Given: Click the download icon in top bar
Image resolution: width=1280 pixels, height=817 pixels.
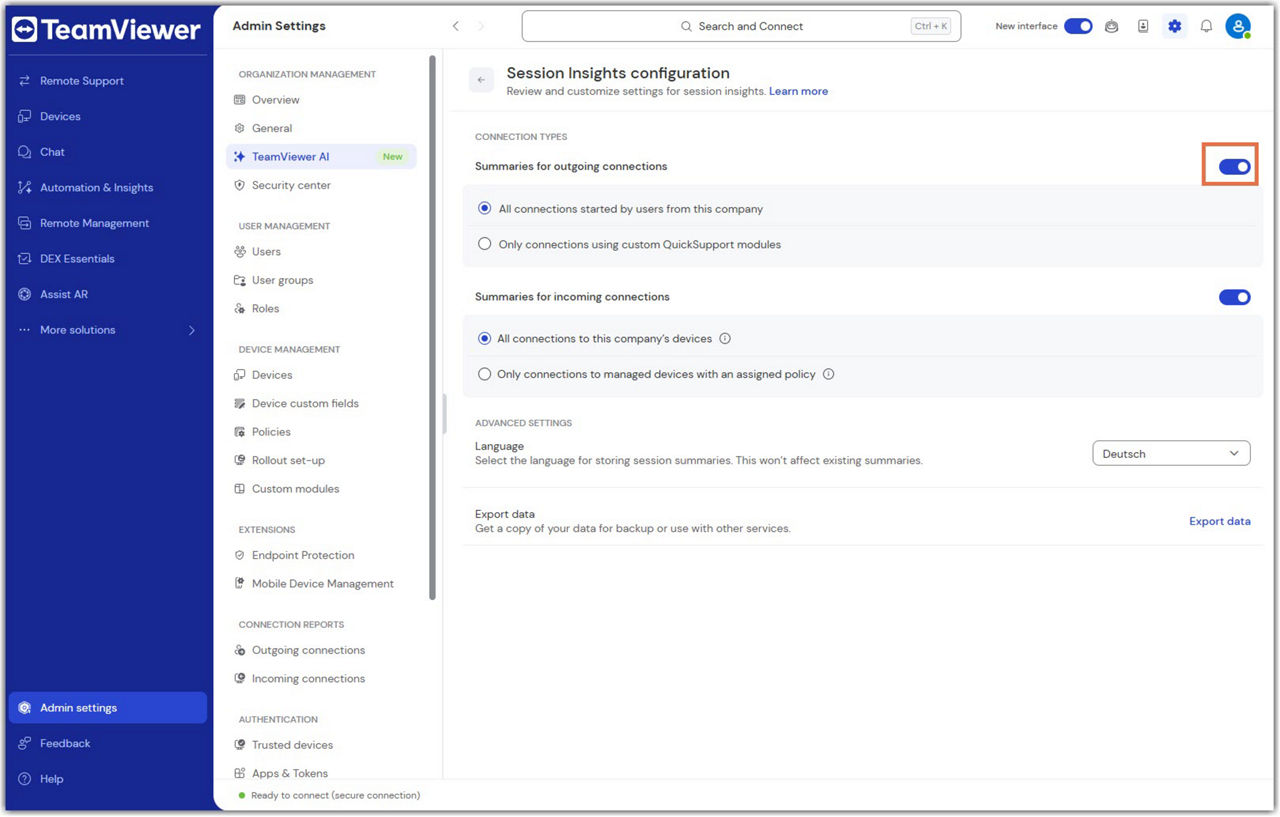Looking at the screenshot, I should coord(1143,26).
